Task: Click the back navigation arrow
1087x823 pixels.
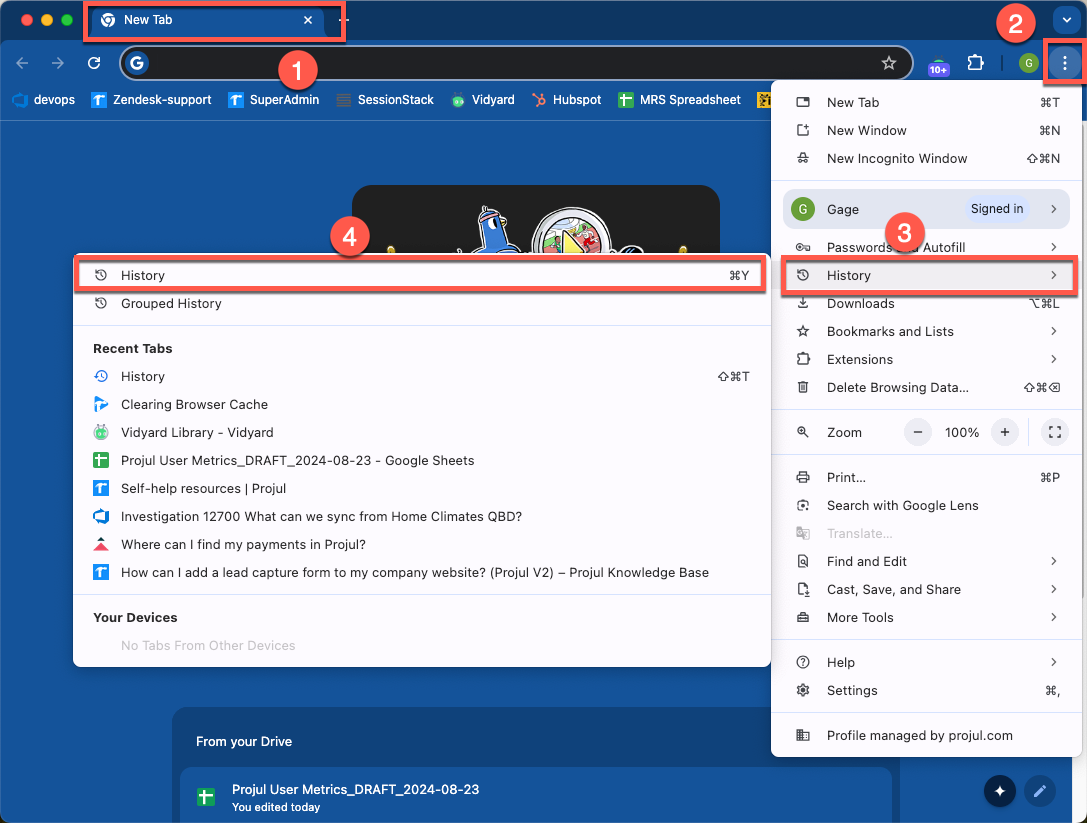Action: click(x=21, y=62)
